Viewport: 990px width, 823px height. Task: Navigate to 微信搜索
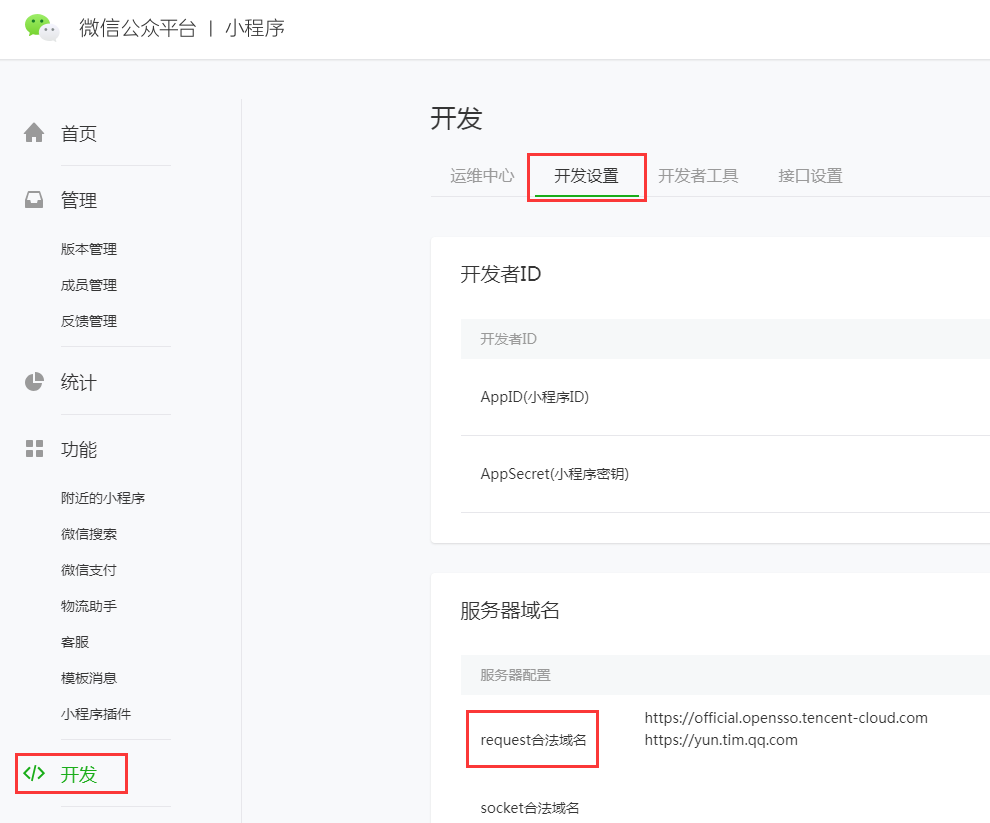point(89,534)
